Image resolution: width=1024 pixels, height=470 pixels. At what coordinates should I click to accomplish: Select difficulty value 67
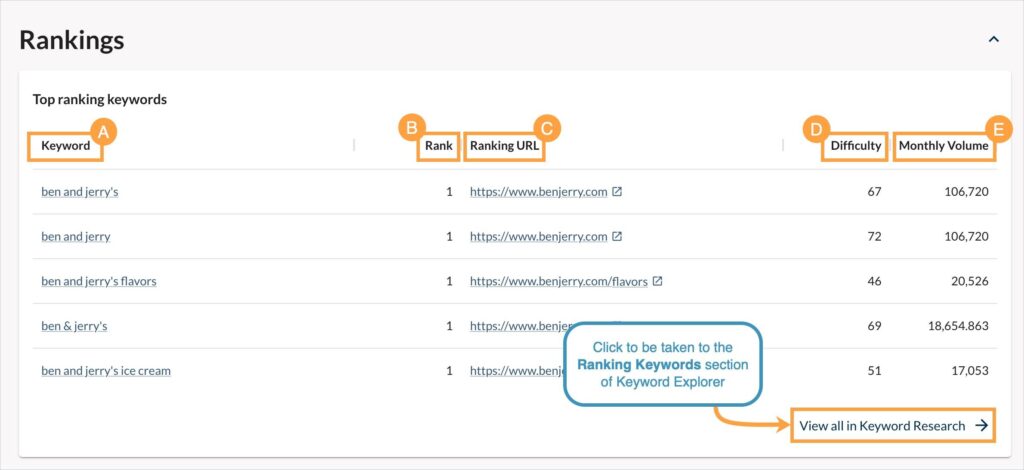874,192
